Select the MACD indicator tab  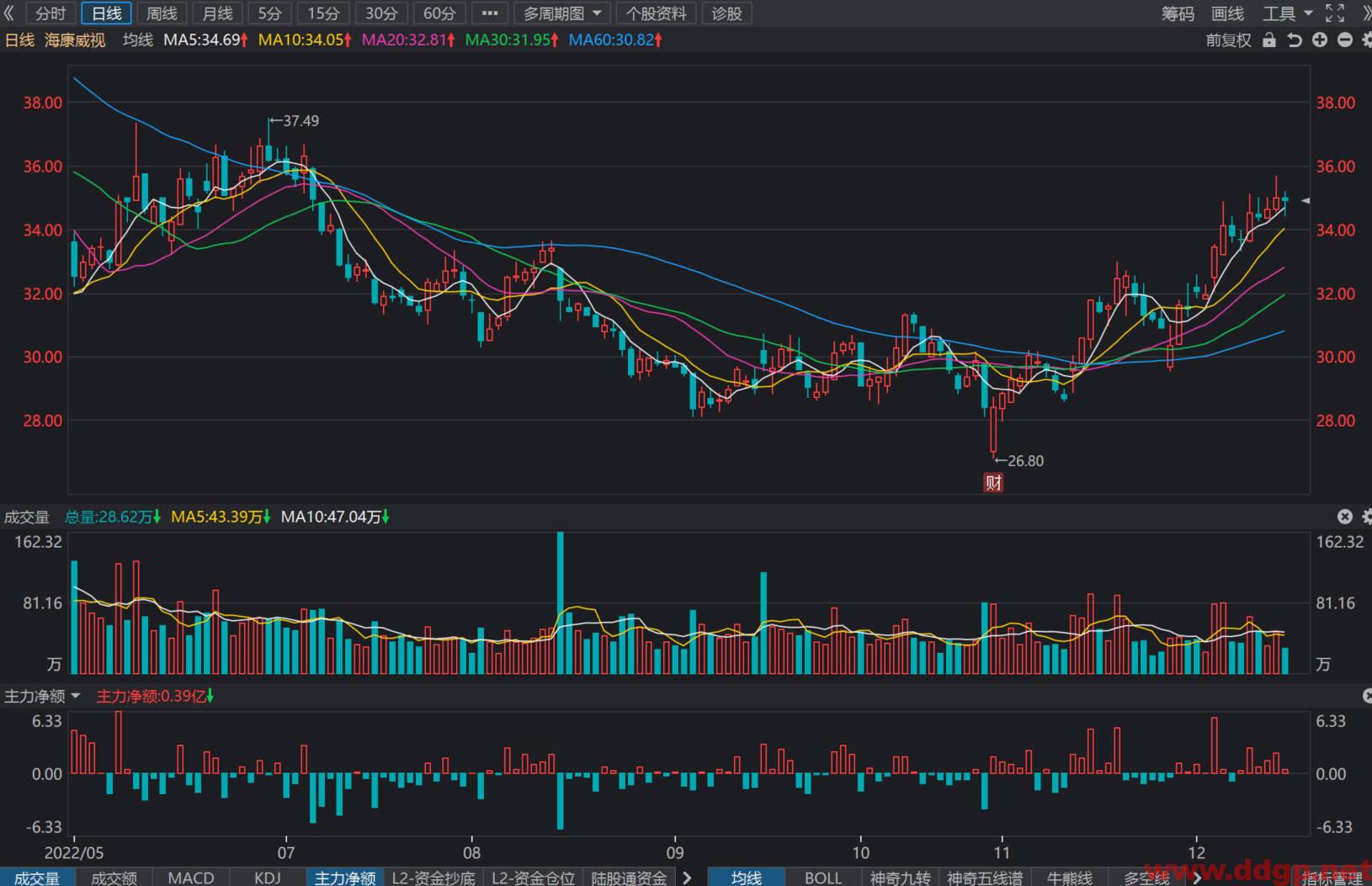point(191,878)
